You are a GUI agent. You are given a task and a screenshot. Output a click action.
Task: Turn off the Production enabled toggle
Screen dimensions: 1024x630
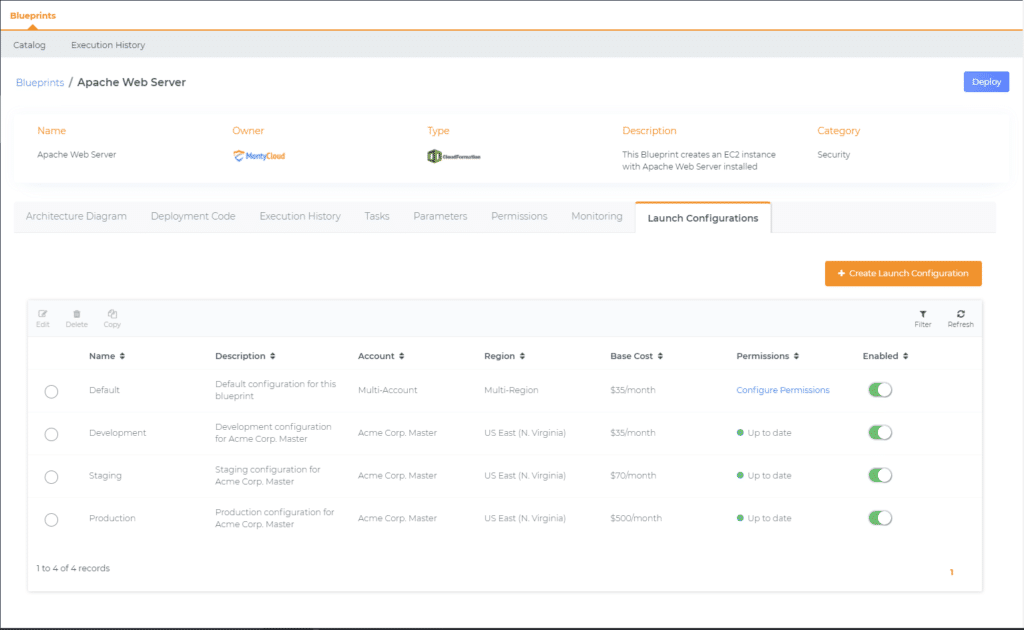(x=879, y=518)
